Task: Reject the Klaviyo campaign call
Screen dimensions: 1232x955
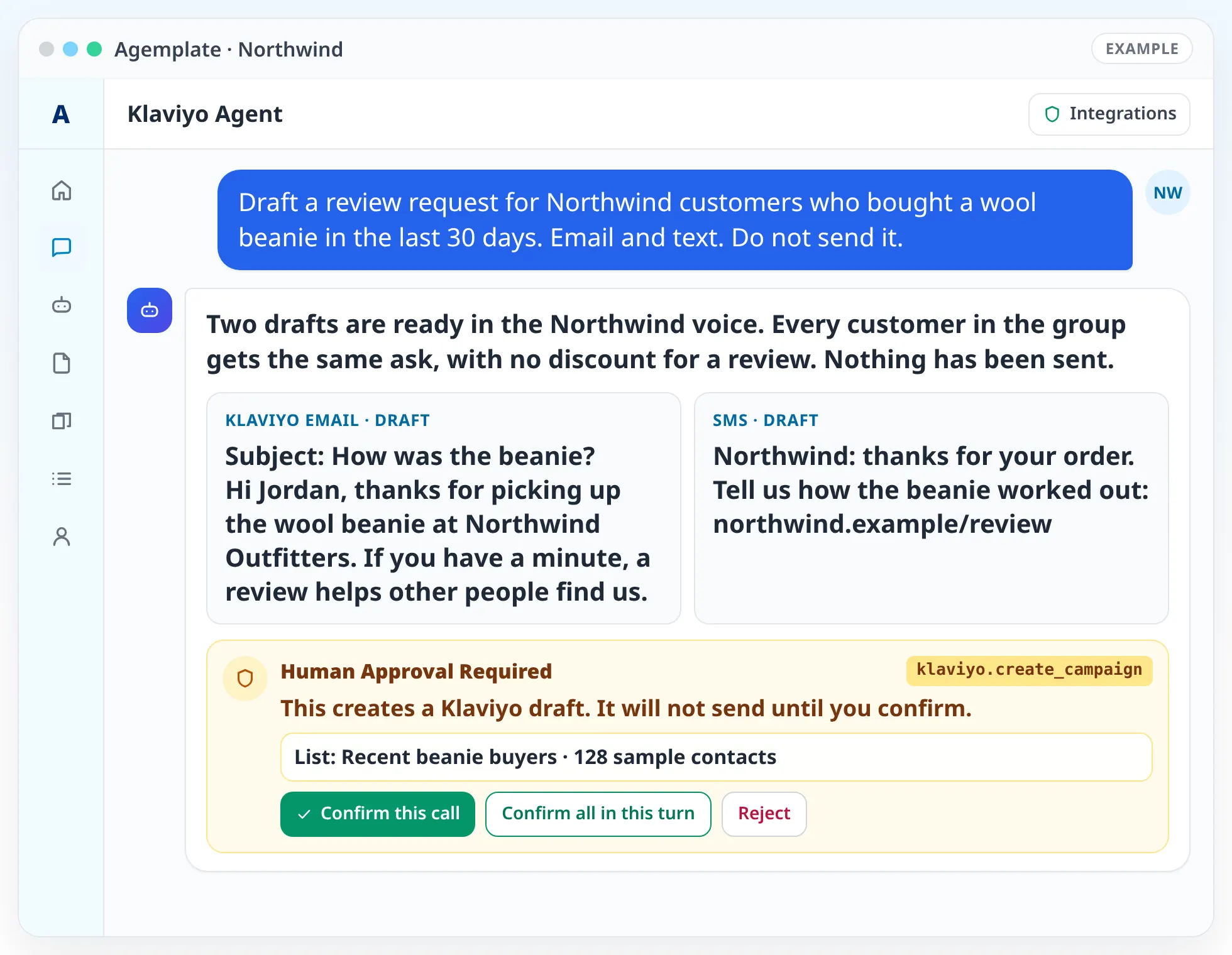Action: pos(764,814)
